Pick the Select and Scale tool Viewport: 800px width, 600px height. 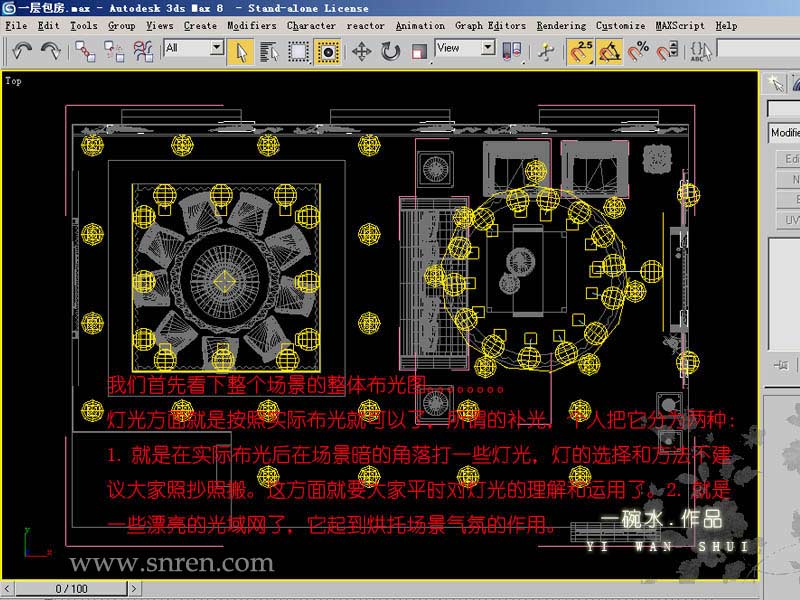(x=419, y=52)
